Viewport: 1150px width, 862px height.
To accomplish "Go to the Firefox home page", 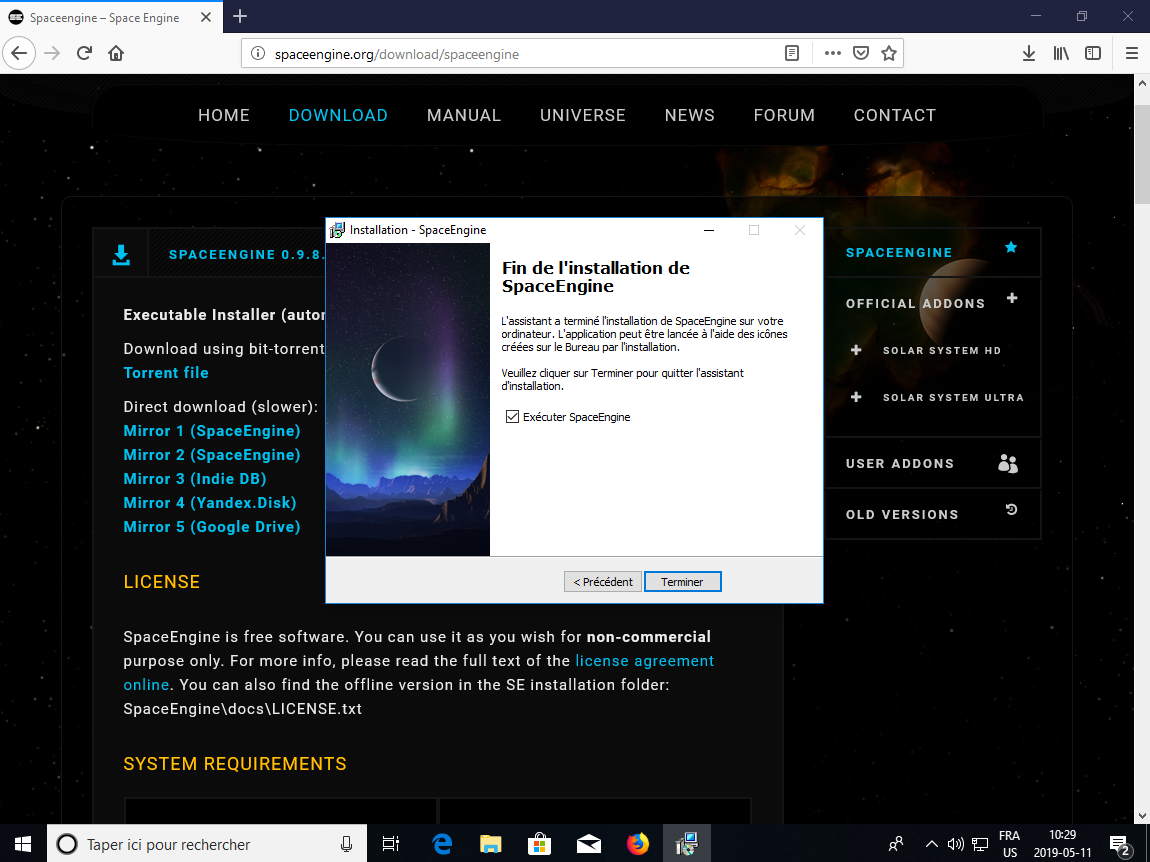I will [x=116, y=54].
